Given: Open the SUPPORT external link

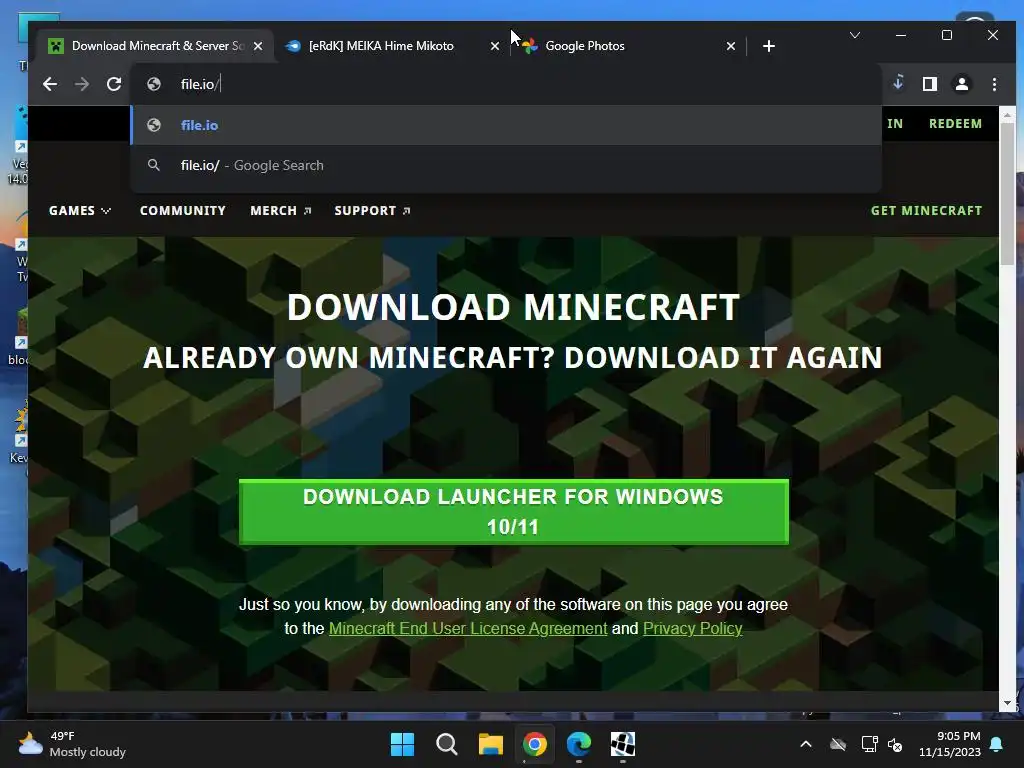Looking at the screenshot, I should tap(372, 211).
